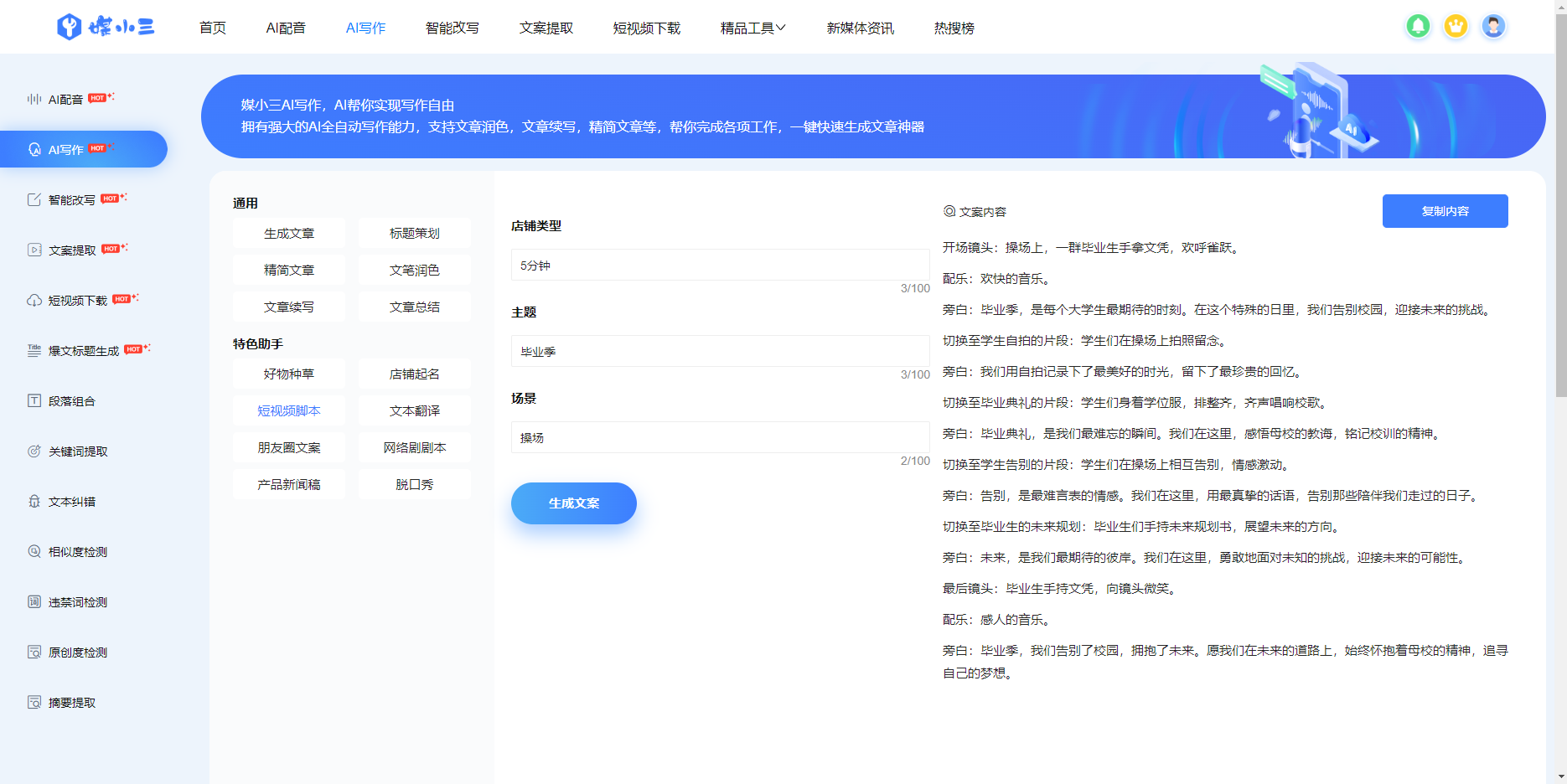Select the 店铺起名 assistant option

[x=415, y=374]
